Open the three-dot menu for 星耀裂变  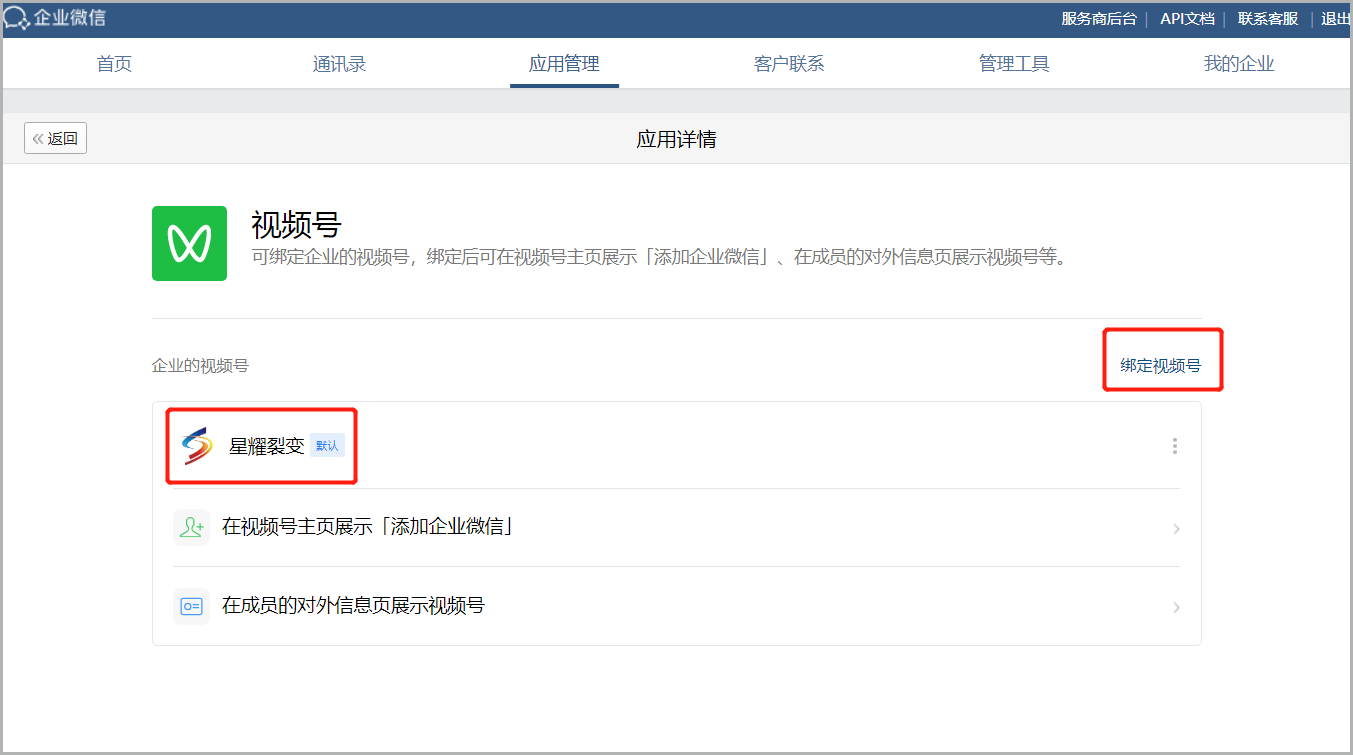(1175, 446)
